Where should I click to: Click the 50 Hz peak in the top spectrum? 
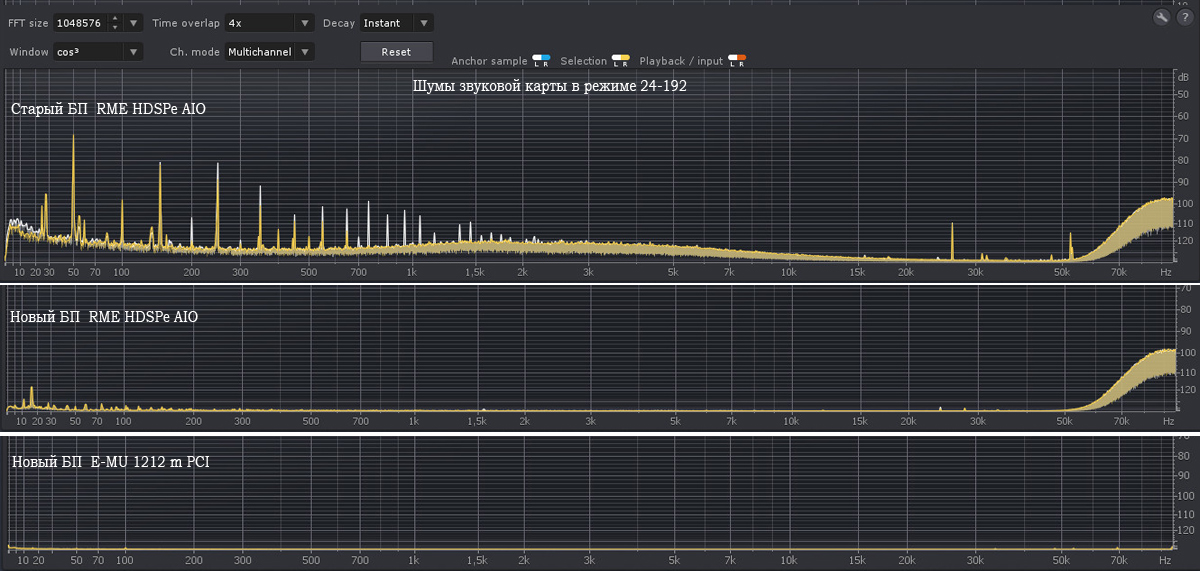tap(73, 140)
